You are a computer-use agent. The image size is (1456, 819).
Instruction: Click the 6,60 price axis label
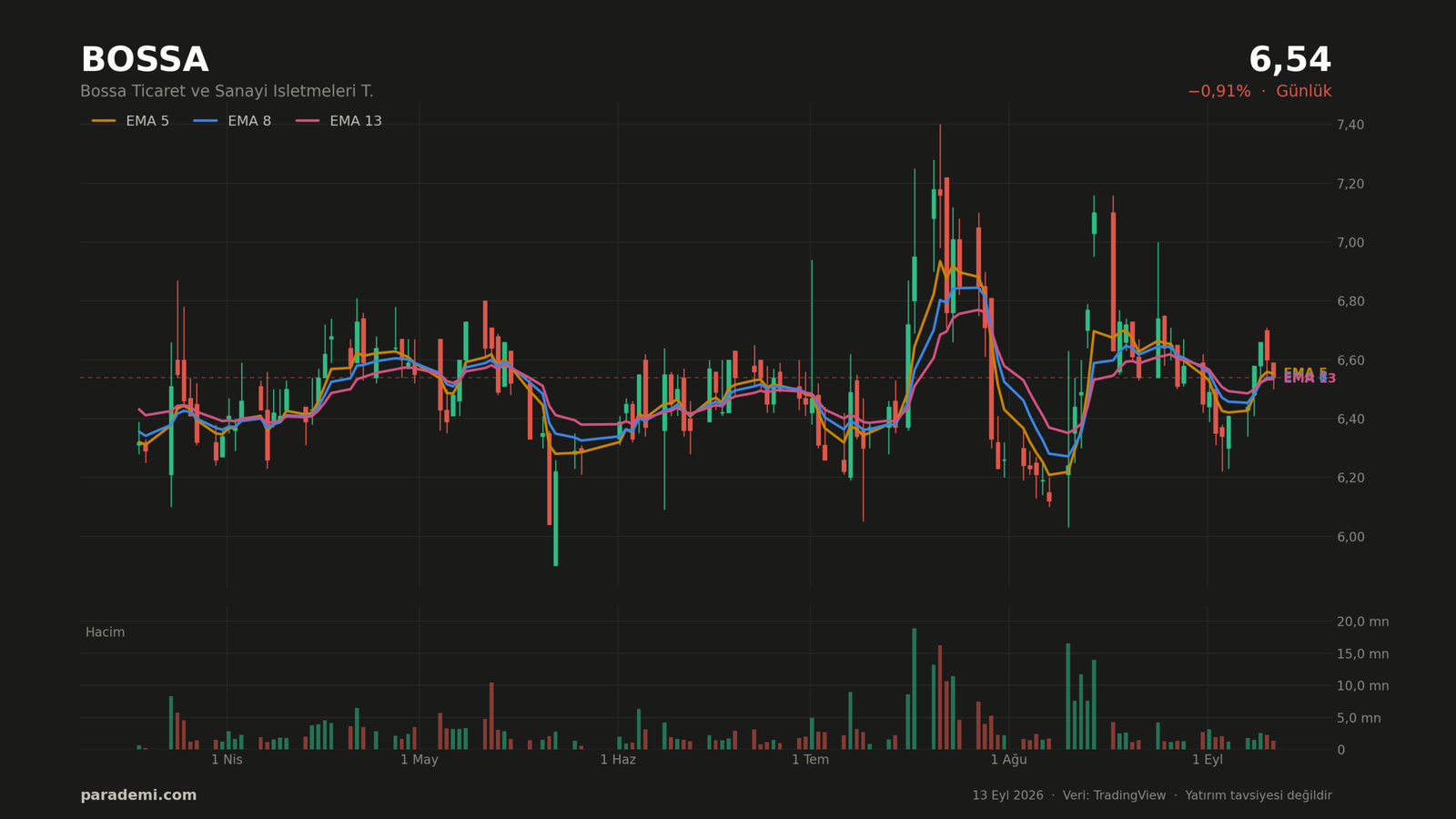click(x=1350, y=360)
